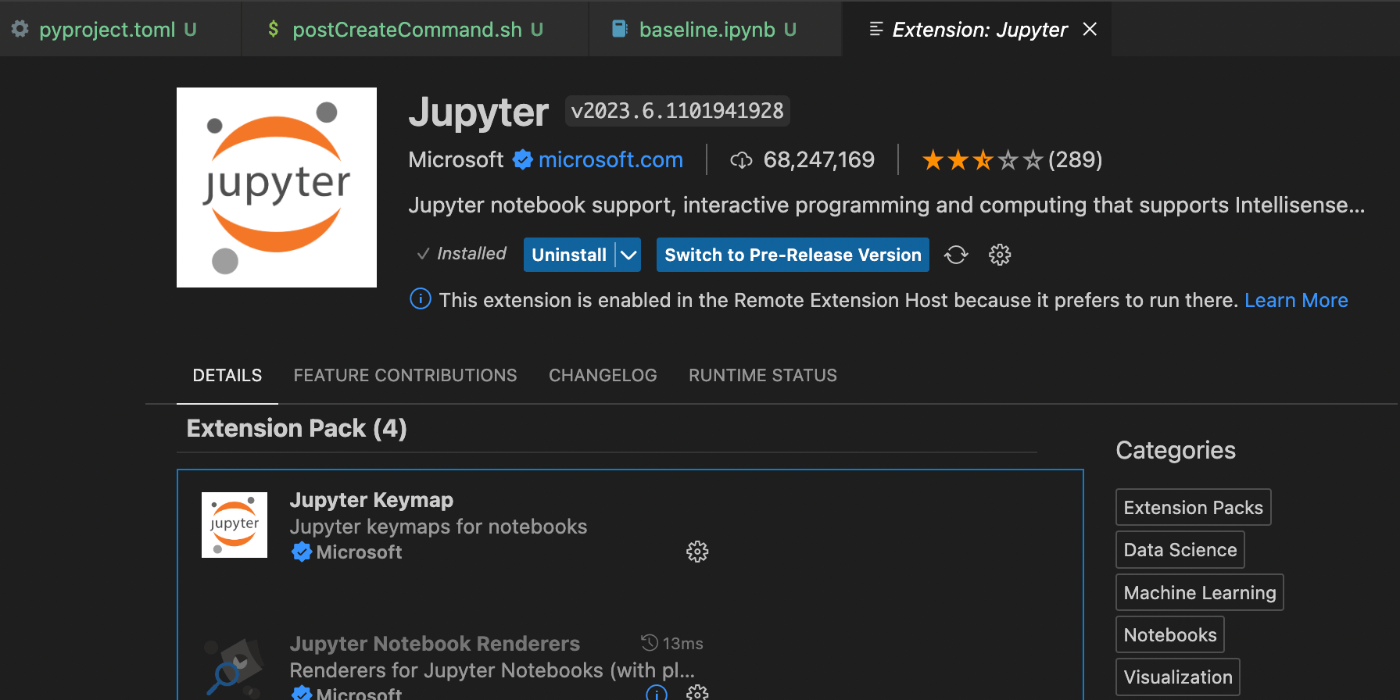
Task: Click the Extension Pack (4) heading
Action: click(297, 429)
